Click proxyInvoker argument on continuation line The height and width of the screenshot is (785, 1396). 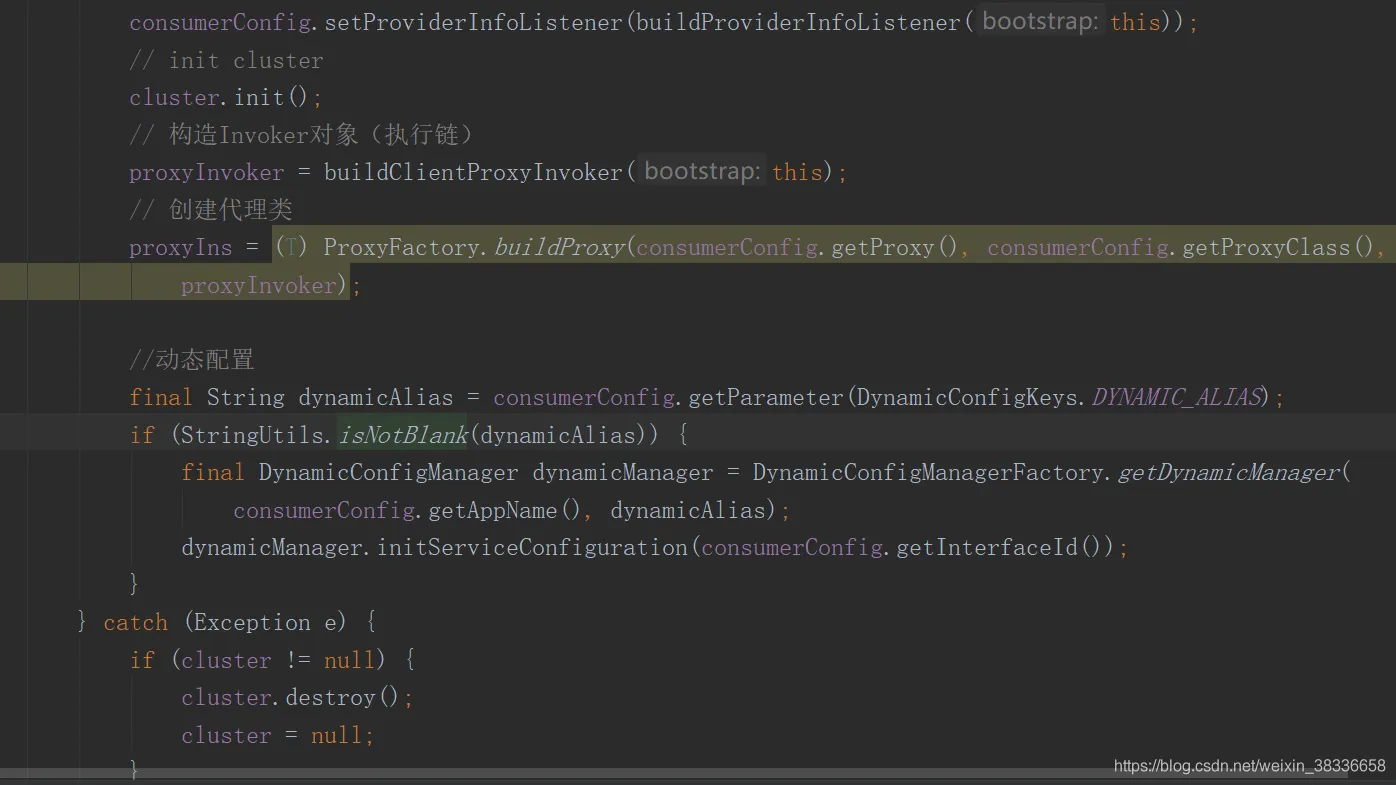click(x=258, y=285)
